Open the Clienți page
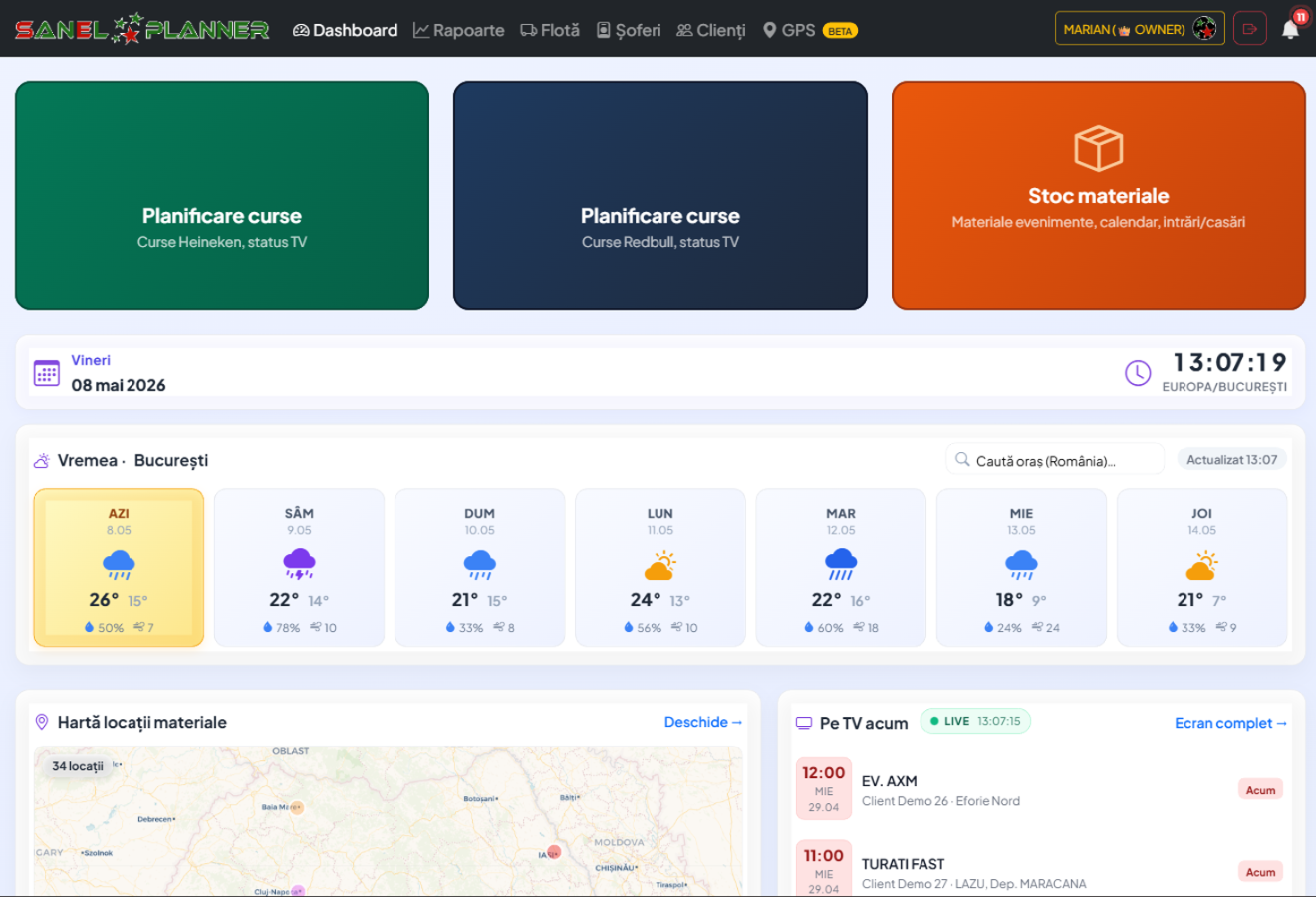 coord(711,30)
